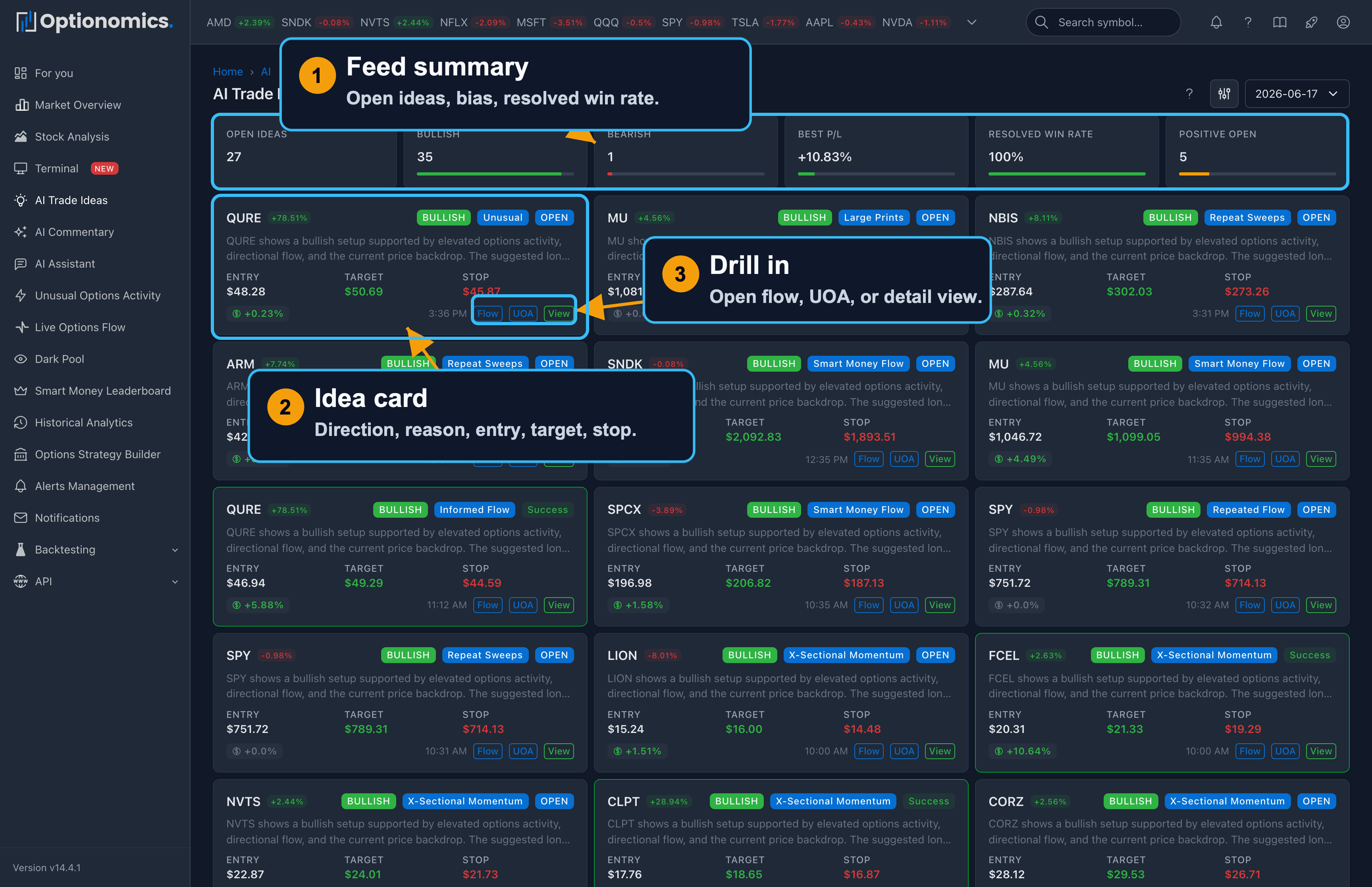Screen dimensions: 1372x887
Task: Click the help icon beside filter button
Action: [x=1189, y=93]
